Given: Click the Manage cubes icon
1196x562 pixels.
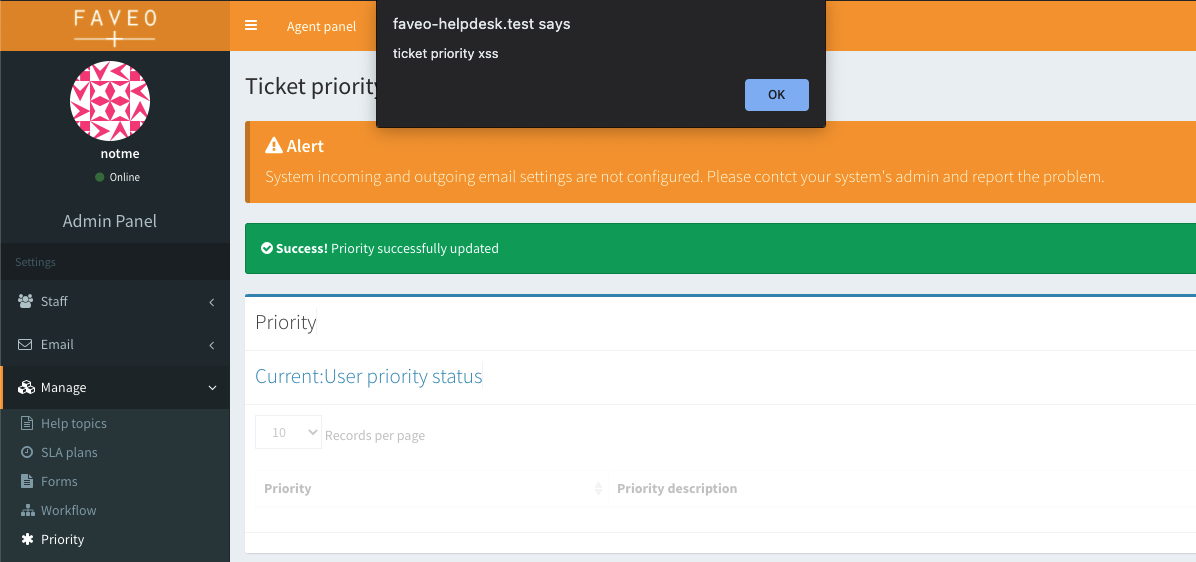Looking at the screenshot, I should [x=26, y=387].
